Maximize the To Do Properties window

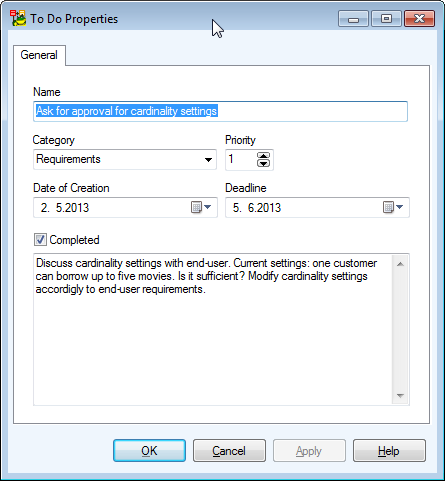pos(386,18)
